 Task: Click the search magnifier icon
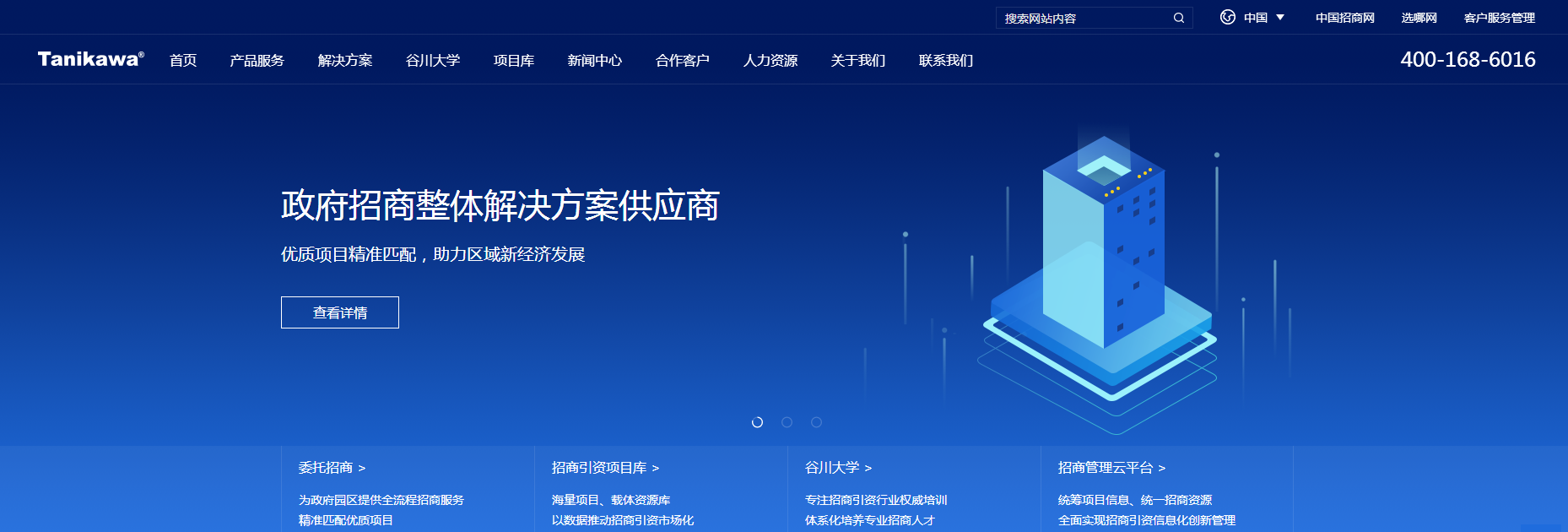tap(1179, 18)
